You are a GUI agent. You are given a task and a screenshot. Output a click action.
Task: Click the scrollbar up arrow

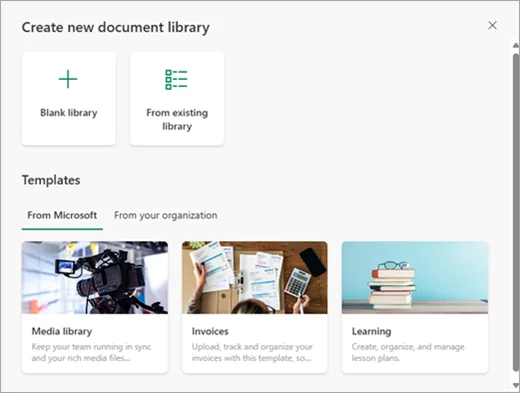(x=516, y=45)
